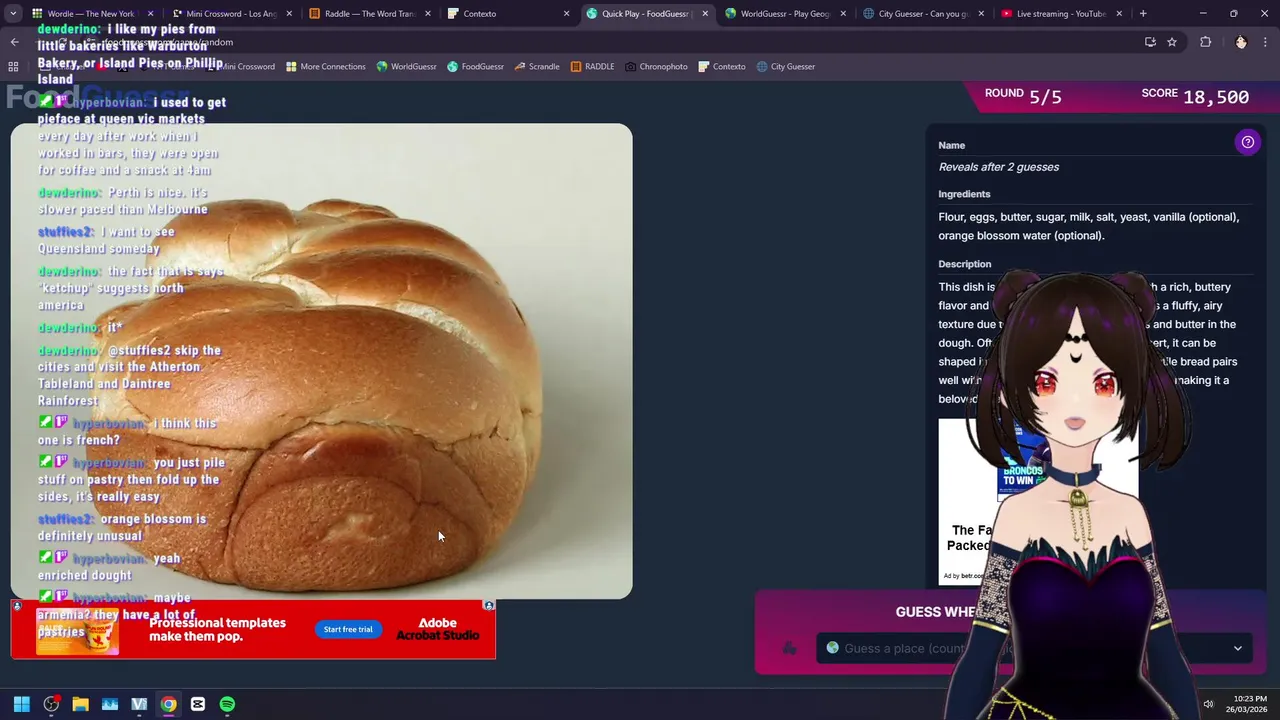Open the Chrome profile avatar
The width and height of the screenshot is (1280, 720).
point(1241,42)
